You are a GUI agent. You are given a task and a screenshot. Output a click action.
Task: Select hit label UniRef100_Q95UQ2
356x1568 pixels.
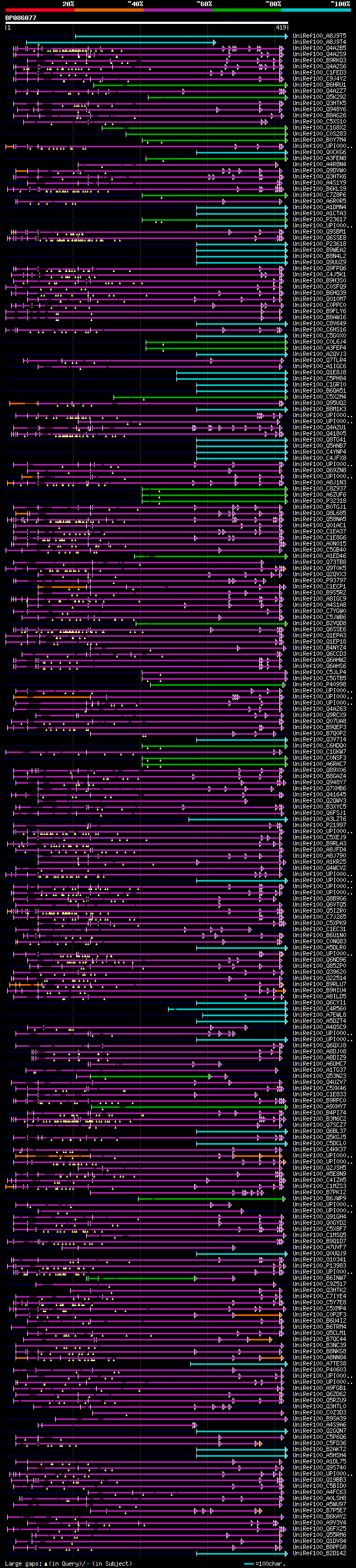coord(319,403)
